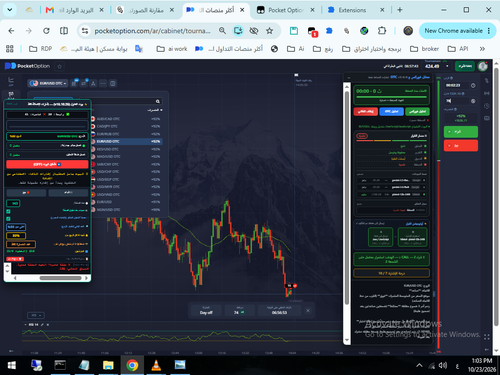Open the trading sidebar icon at top left
The image size is (500, 375).
coord(11,80)
